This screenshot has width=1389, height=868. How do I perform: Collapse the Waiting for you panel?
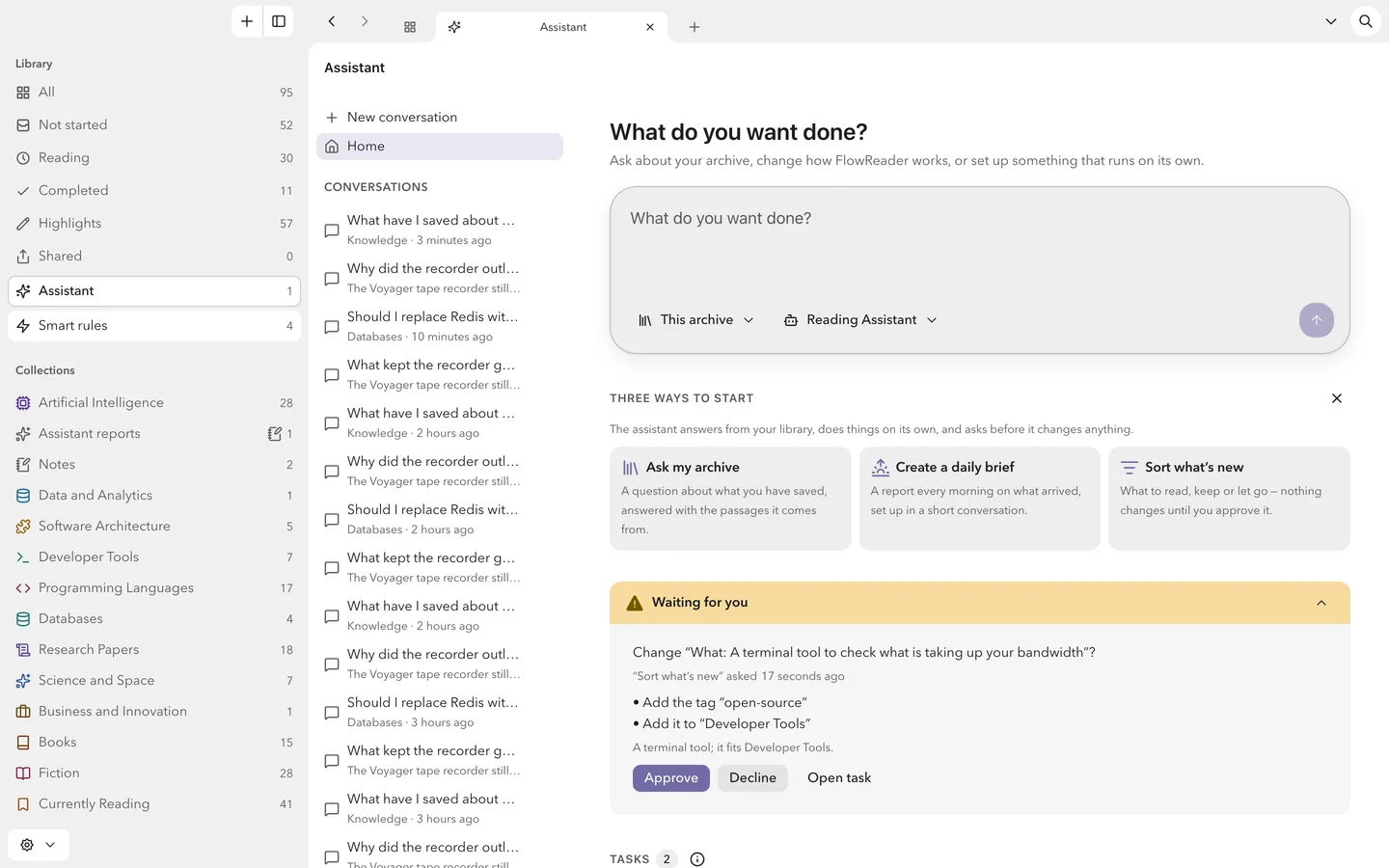pos(1321,603)
